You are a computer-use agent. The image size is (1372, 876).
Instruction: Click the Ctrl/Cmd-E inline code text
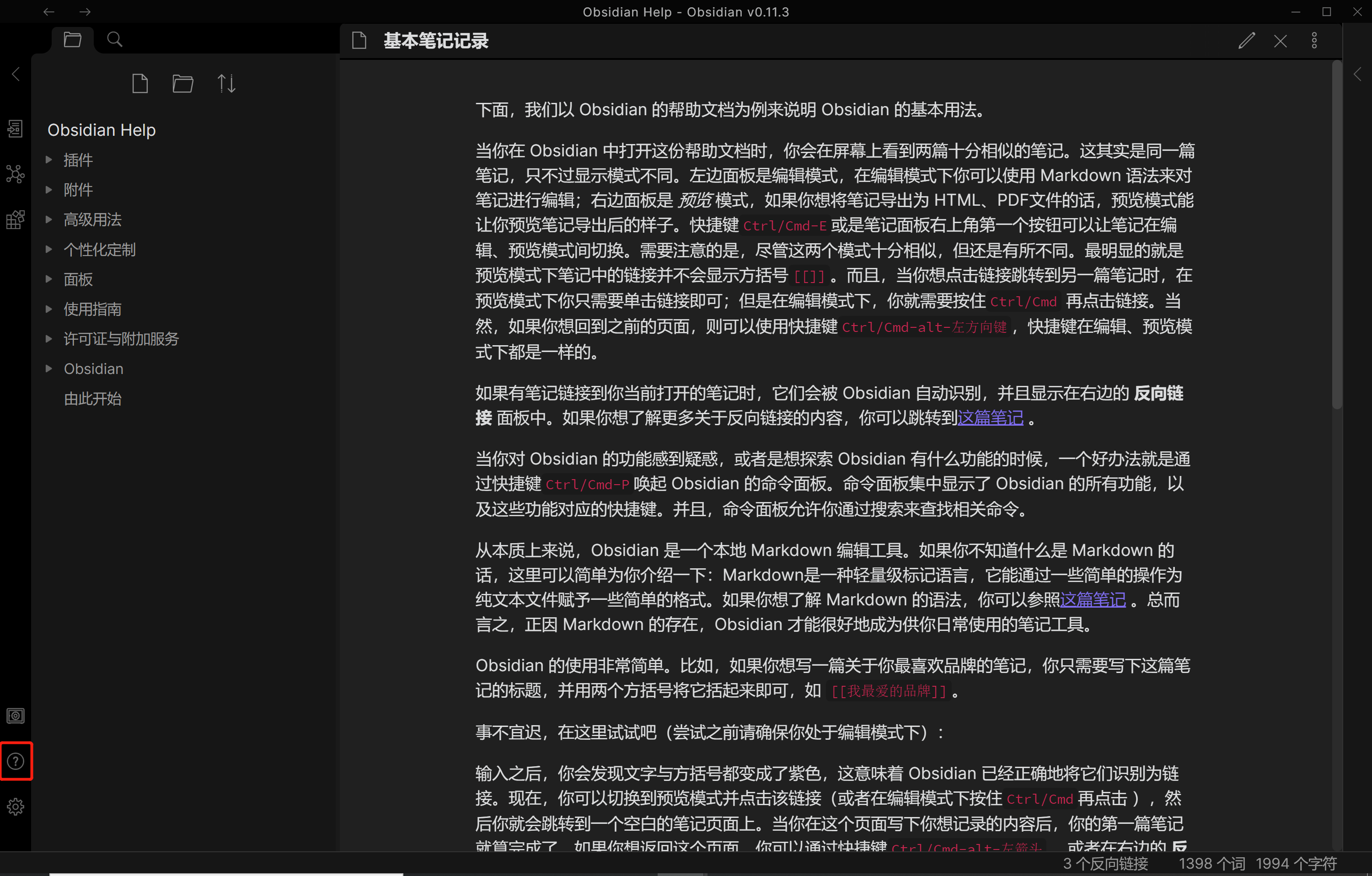(x=785, y=225)
